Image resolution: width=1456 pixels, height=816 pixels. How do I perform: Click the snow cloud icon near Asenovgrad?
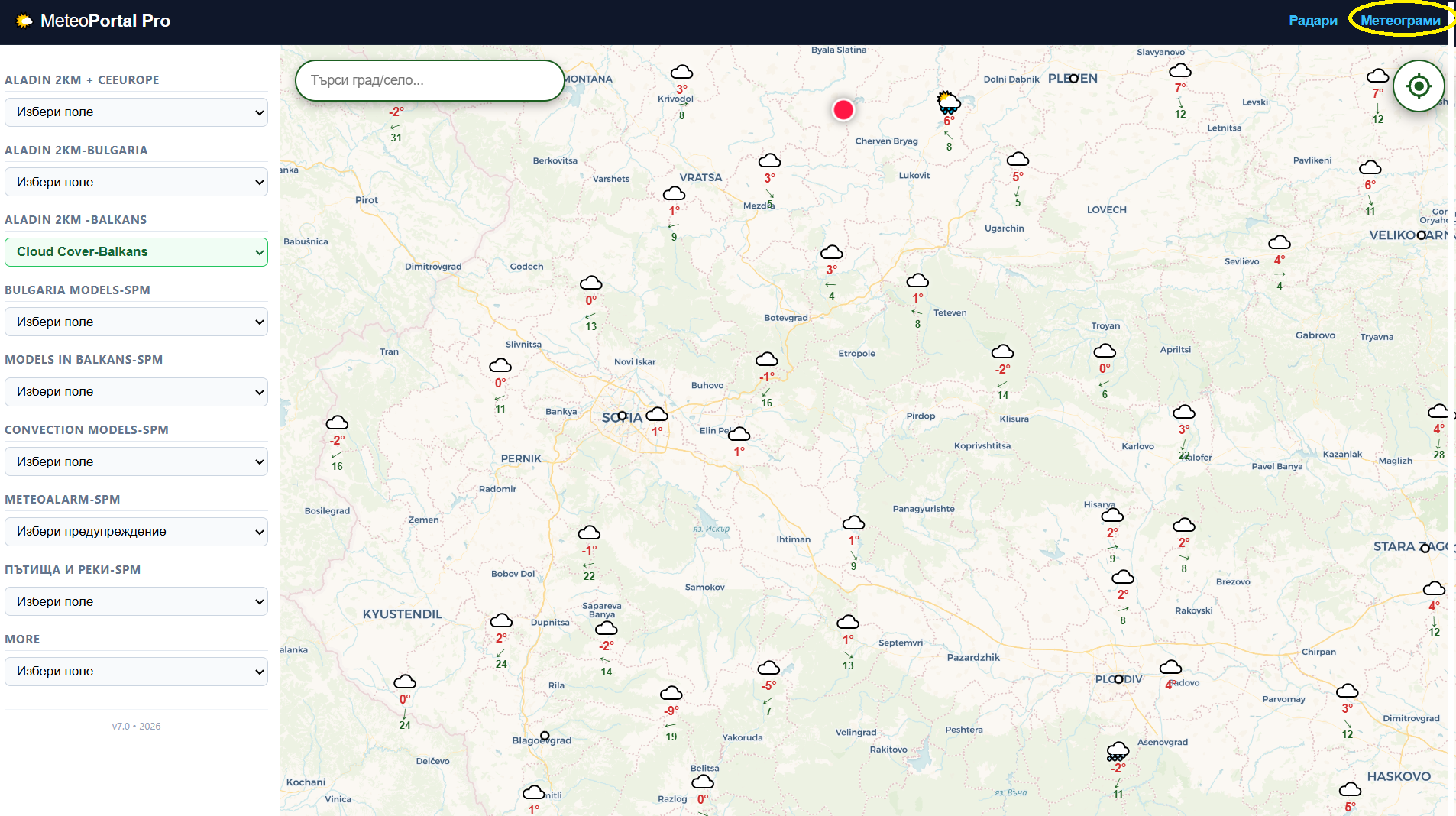tap(1118, 751)
